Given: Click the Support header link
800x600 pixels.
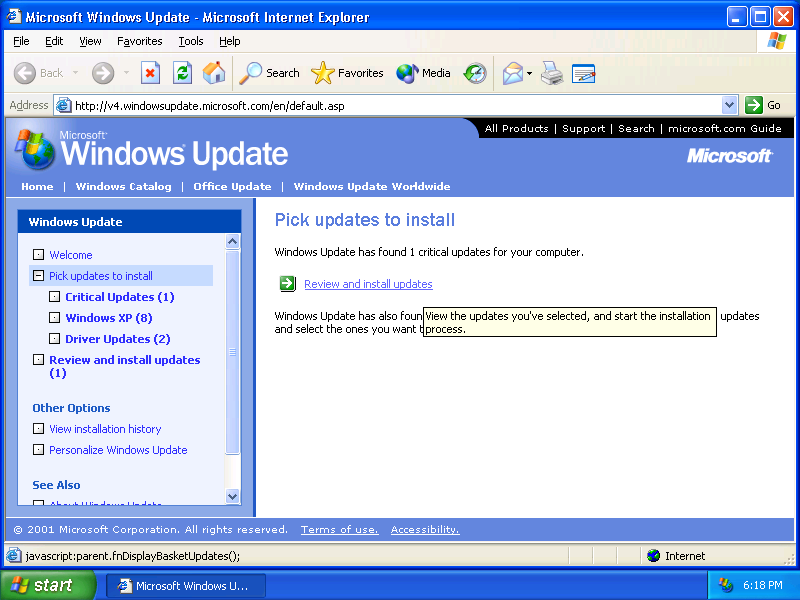Looking at the screenshot, I should pyautogui.click(x=583, y=129).
